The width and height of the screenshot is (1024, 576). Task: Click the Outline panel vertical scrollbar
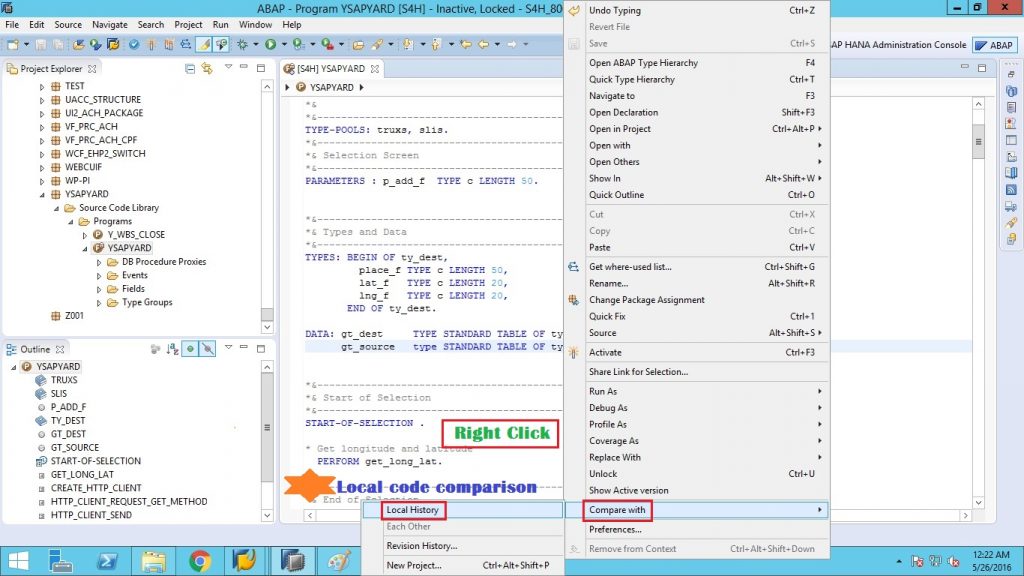[267, 441]
